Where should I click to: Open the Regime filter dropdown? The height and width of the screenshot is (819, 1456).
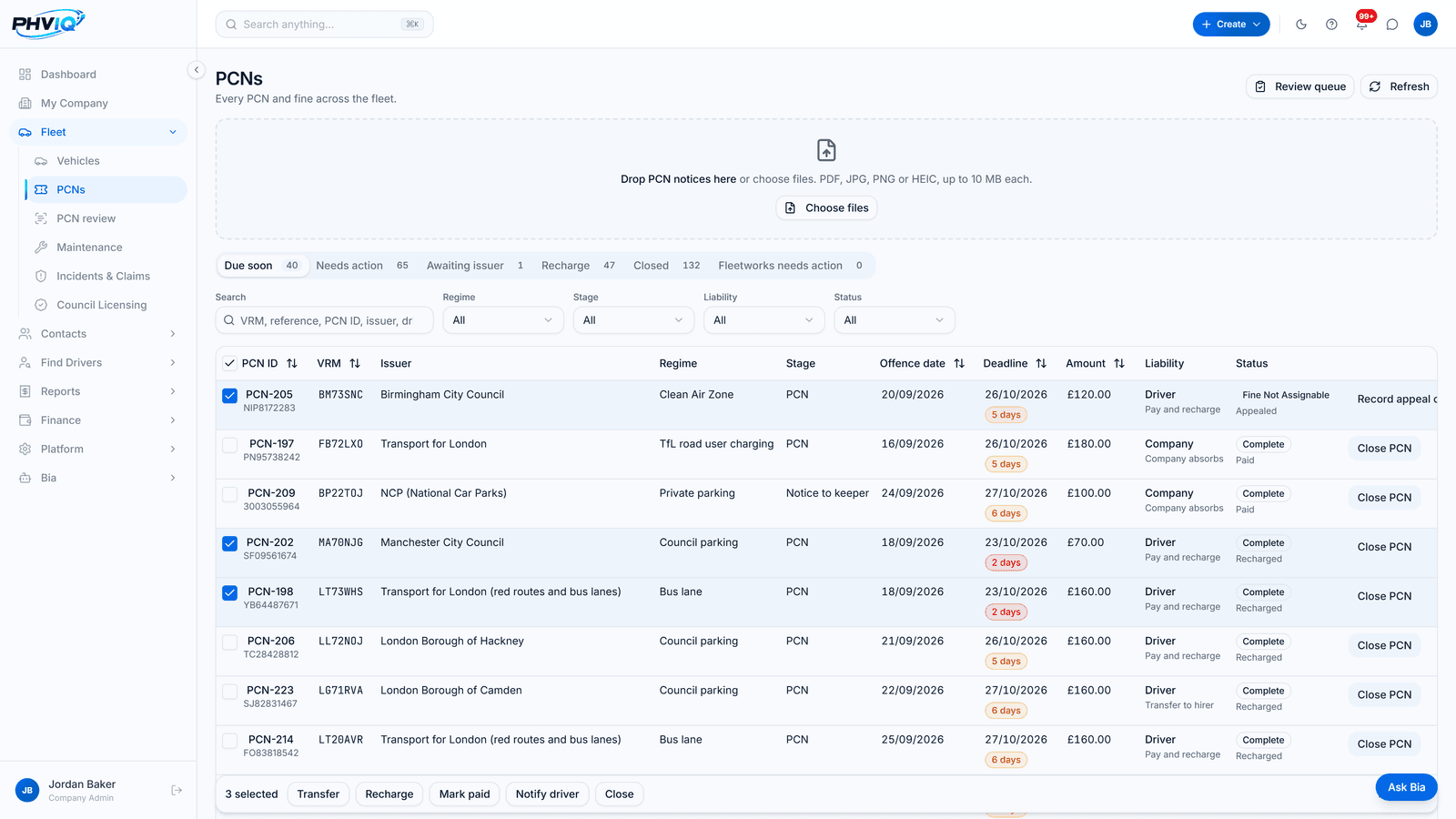(503, 320)
